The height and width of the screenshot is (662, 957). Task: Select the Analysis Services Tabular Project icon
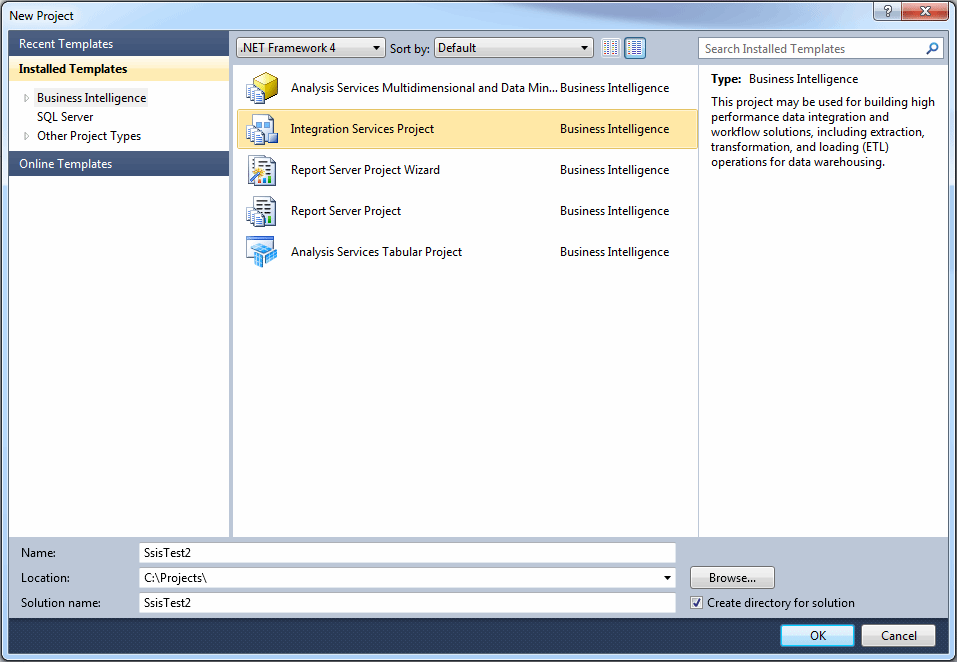click(262, 251)
